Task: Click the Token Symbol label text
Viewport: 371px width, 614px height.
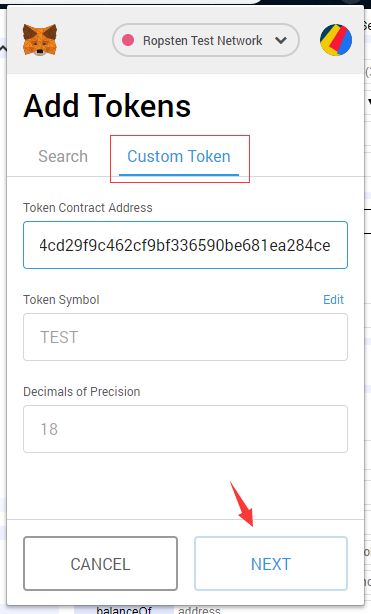Action: pos(61,300)
